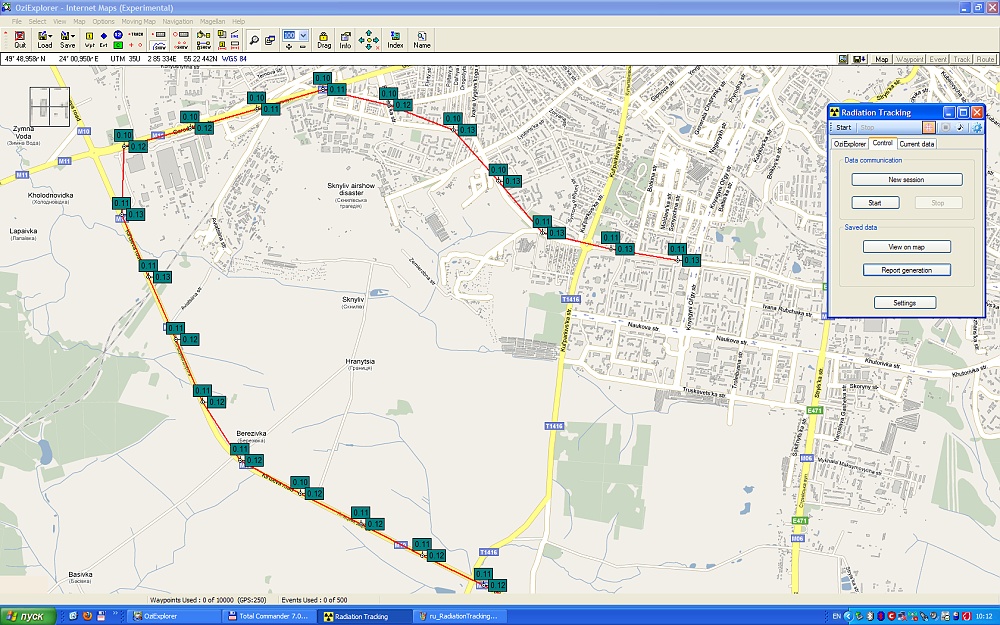Click the Quit toolbar icon
Viewport: 1000px width, 625px height.
click(20, 40)
